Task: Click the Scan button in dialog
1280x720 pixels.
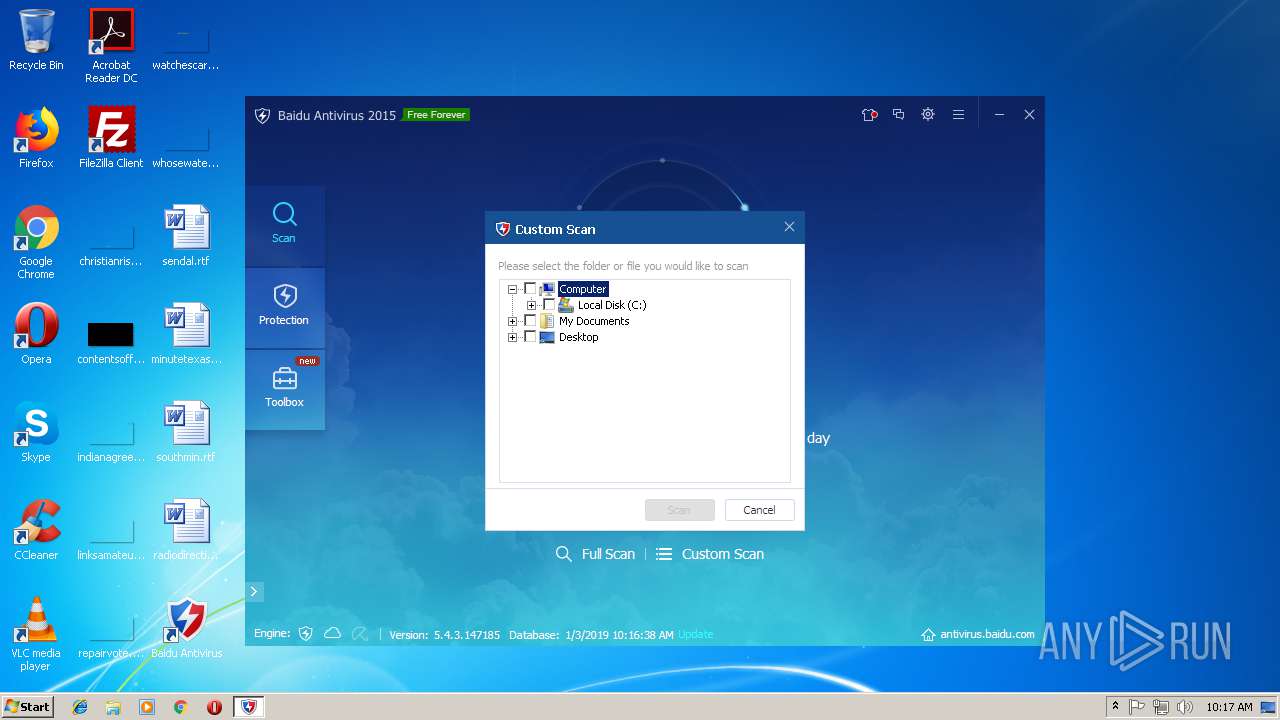Action: coord(679,510)
